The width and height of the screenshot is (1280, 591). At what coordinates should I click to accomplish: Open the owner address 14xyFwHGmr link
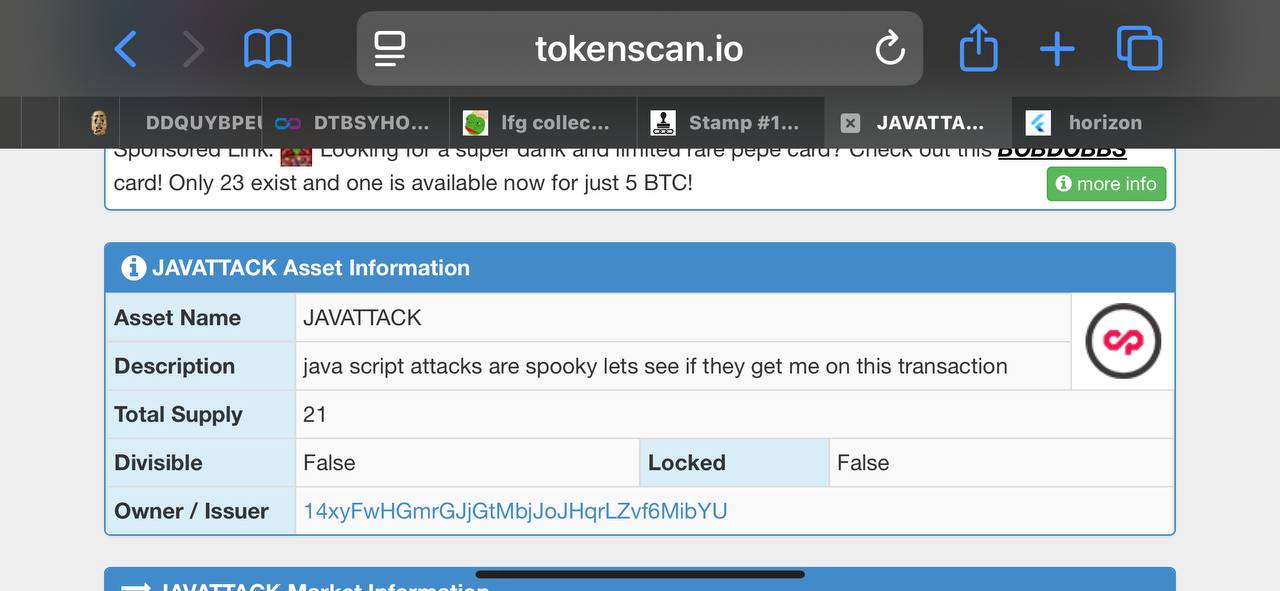[x=515, y=511]
